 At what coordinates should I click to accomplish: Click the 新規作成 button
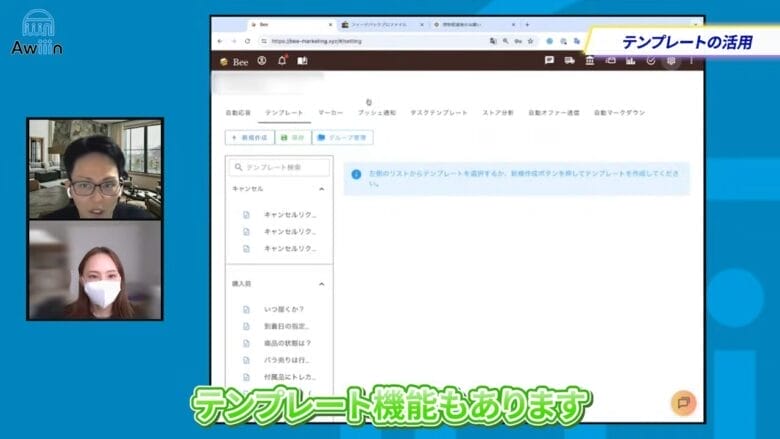(x=250, y=138)
